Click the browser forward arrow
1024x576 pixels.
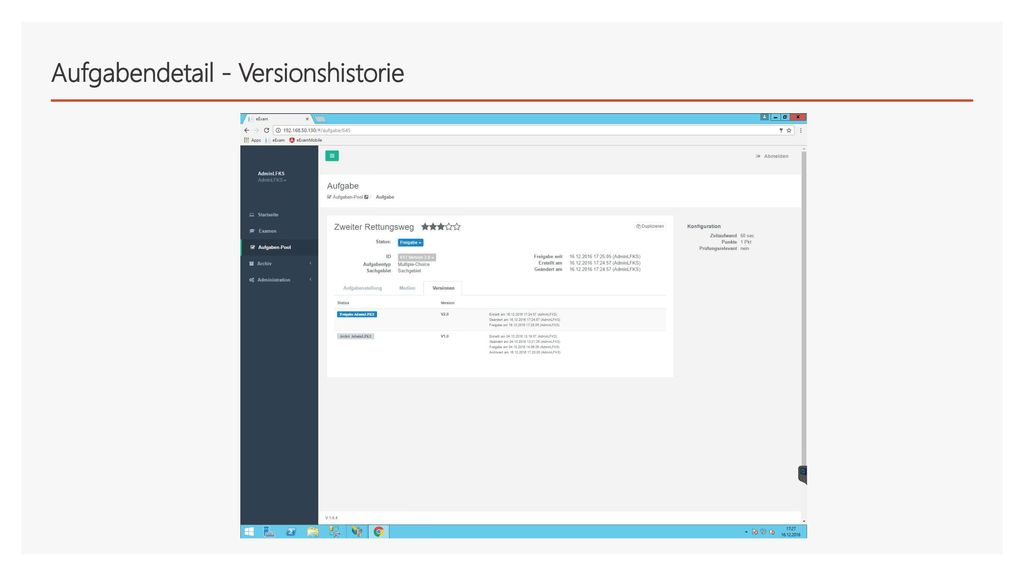[256, 130]
